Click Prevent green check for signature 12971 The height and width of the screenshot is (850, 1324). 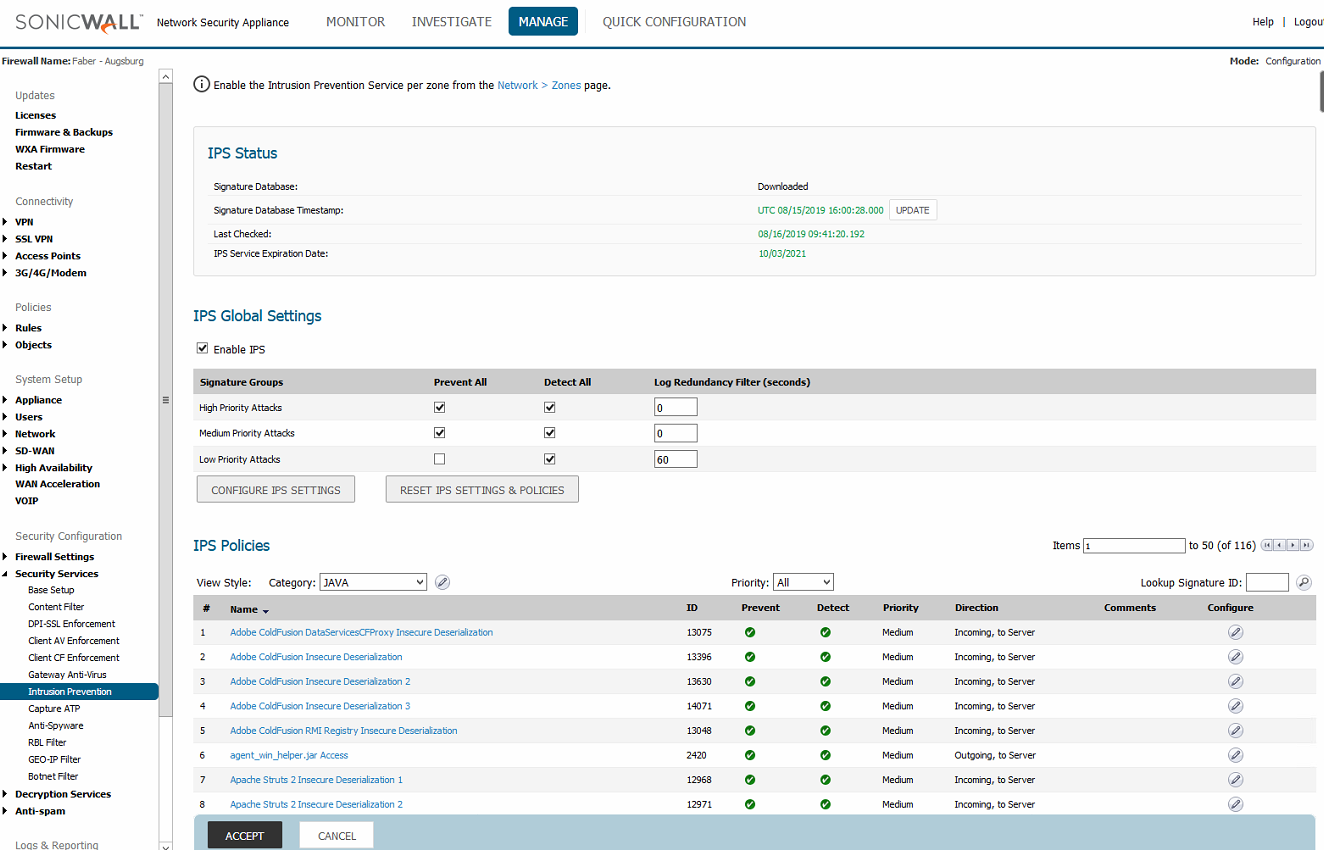[750, 804]
